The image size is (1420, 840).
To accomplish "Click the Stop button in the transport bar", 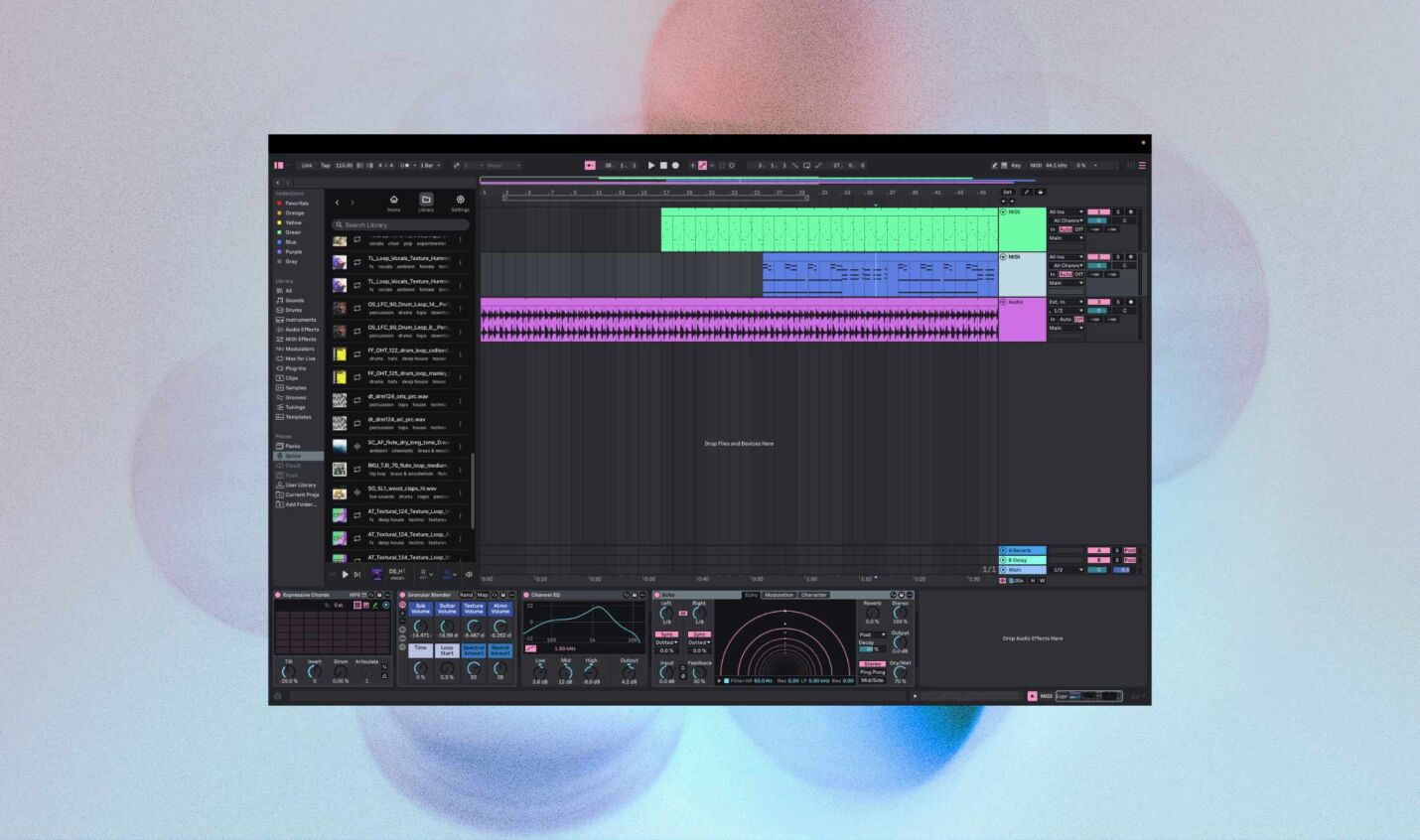I will pos(663,166).
